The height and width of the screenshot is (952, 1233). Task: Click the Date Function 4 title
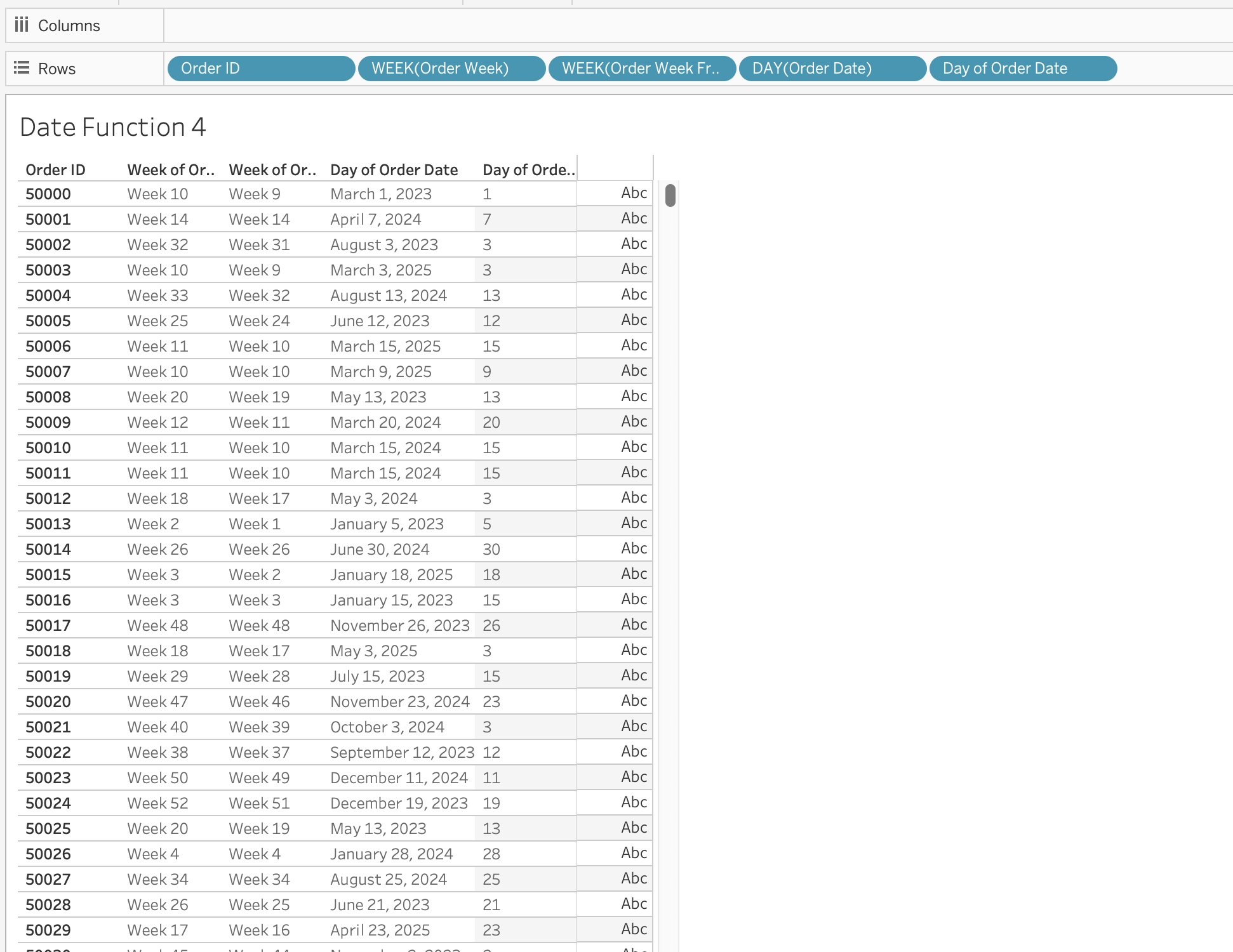coord(113,127)
